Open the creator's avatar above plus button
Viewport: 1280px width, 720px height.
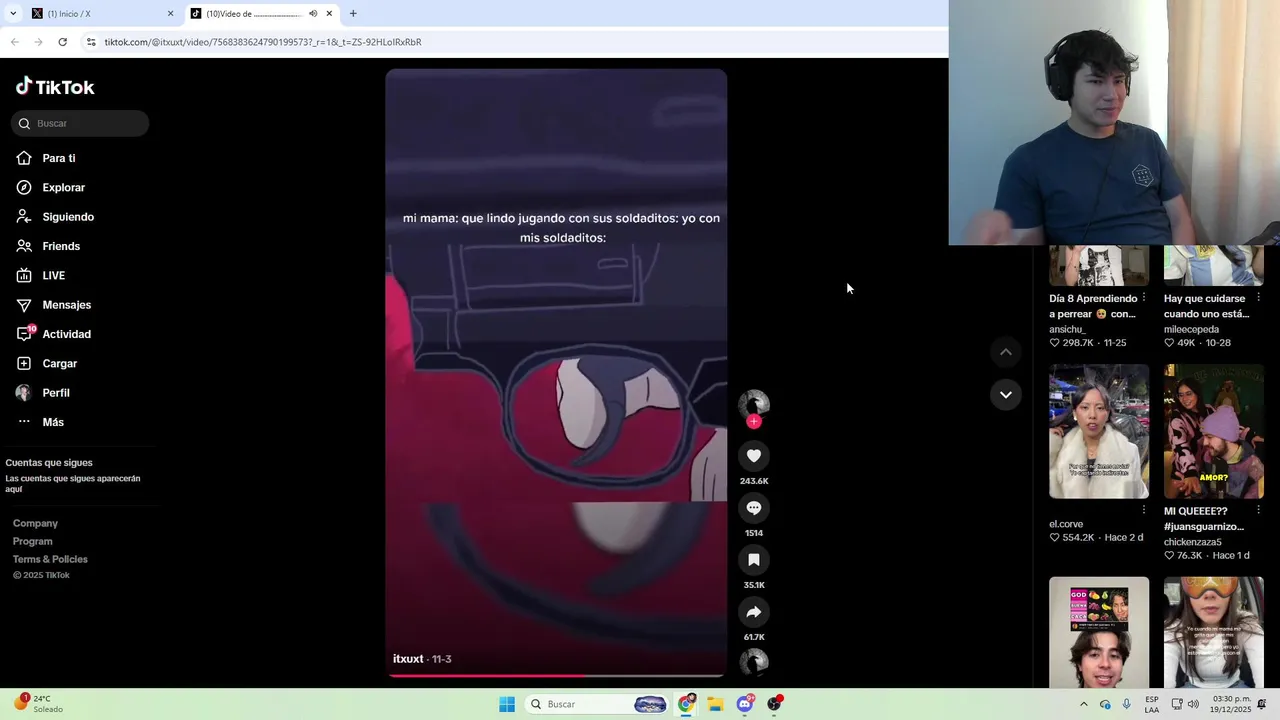click(x=754, y=403)
